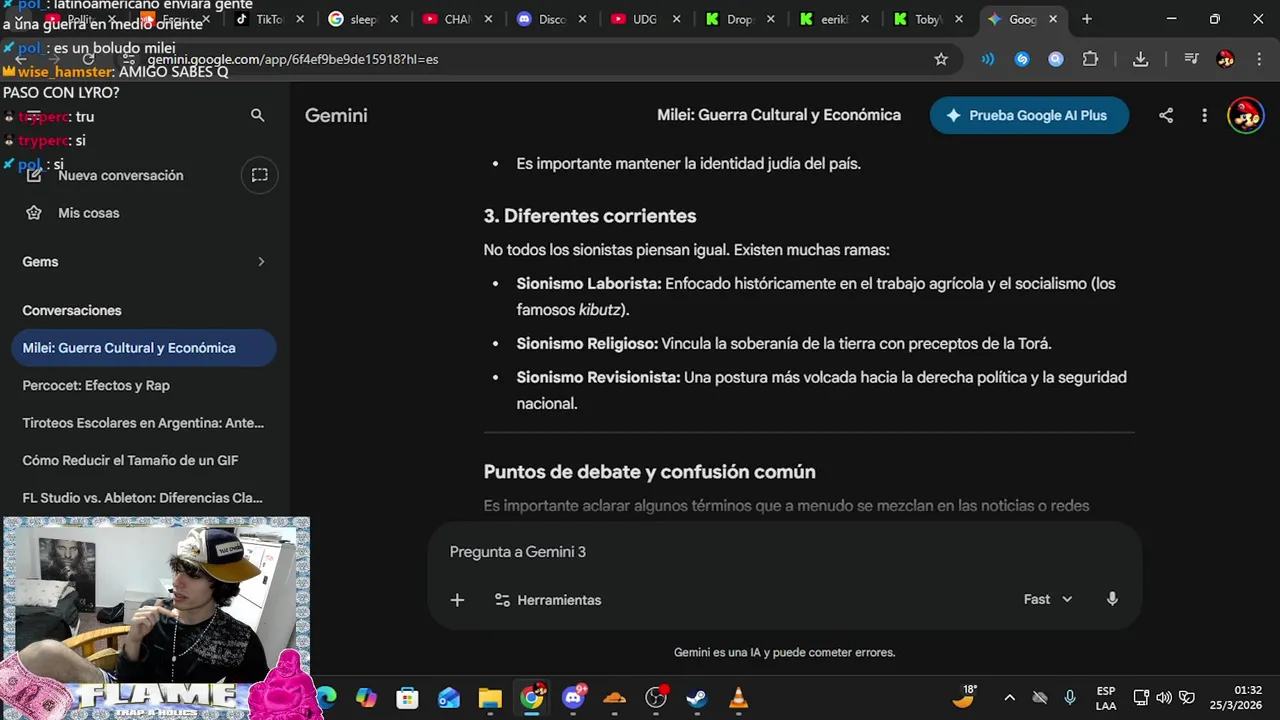Open Microsoft Store from the taskbar
The width and height of the screenshot is (1280, 720).
coord(407,698)
